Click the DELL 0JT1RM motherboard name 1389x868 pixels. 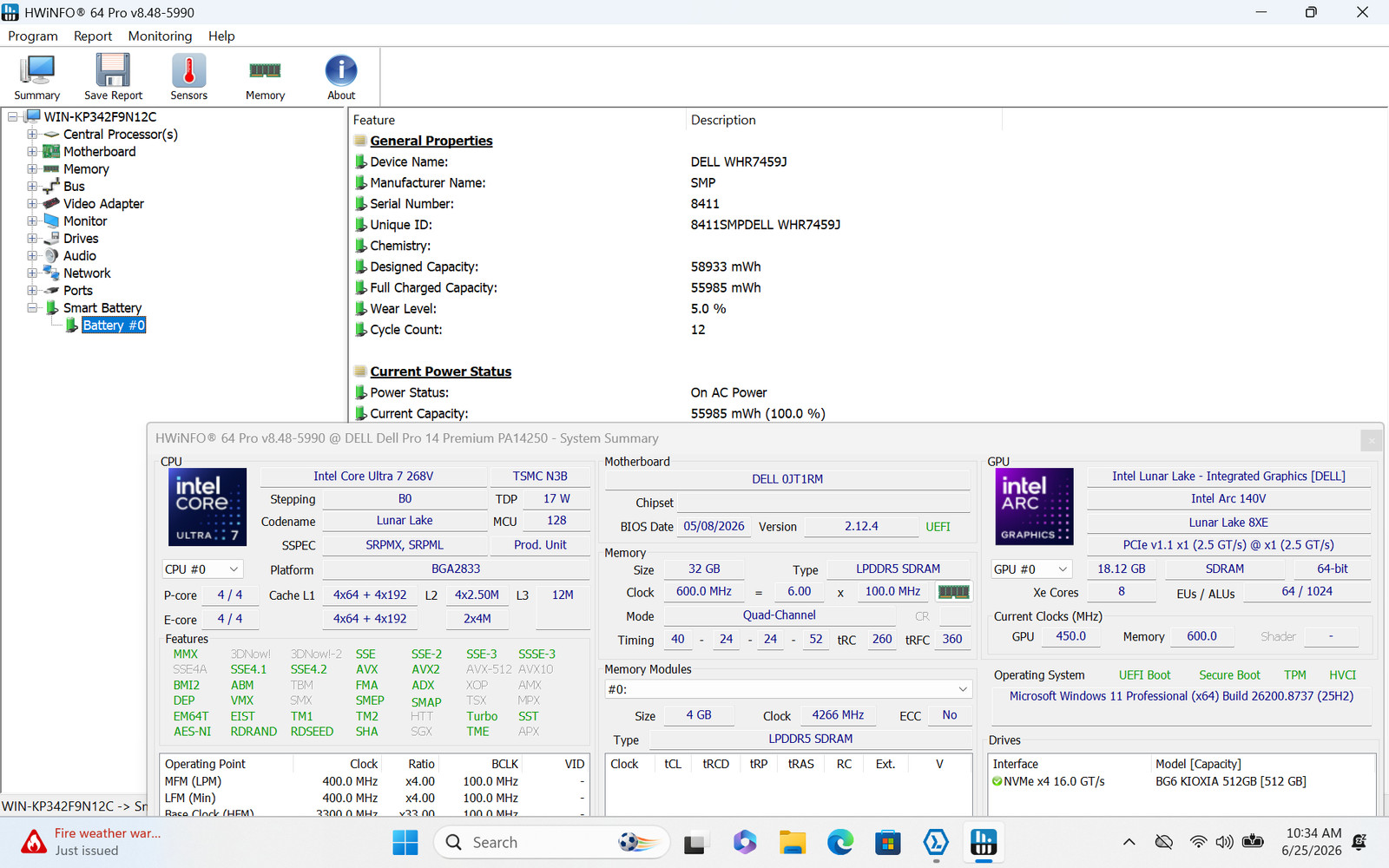click(787, 479)
